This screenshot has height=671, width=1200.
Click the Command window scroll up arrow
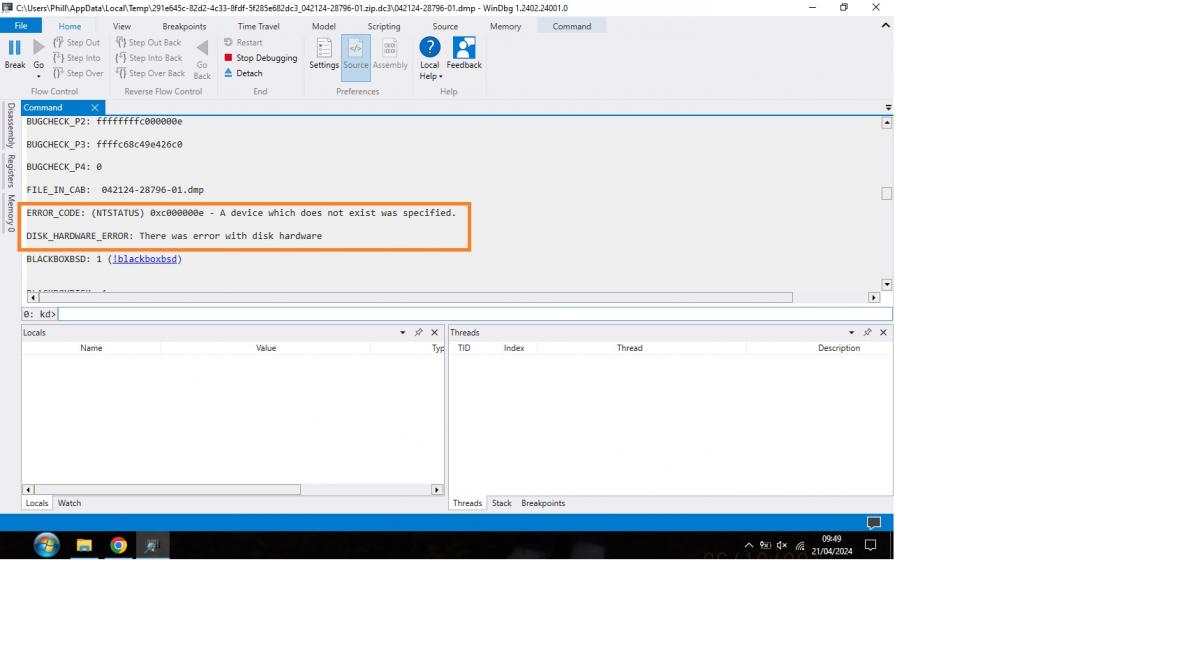[886, 123]
